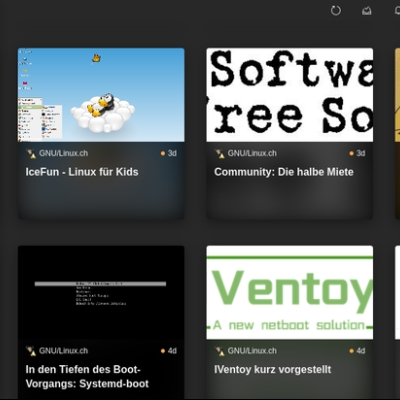The image size is (400, 400).
Task: Open the IceFun penguin desktop thumbnail
Action: click(x=101, y=95)
